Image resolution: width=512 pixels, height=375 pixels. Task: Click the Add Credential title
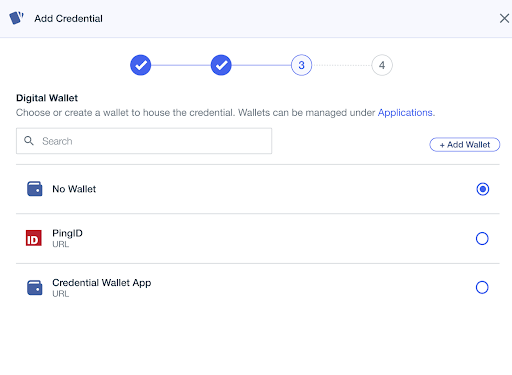[68, 18]
